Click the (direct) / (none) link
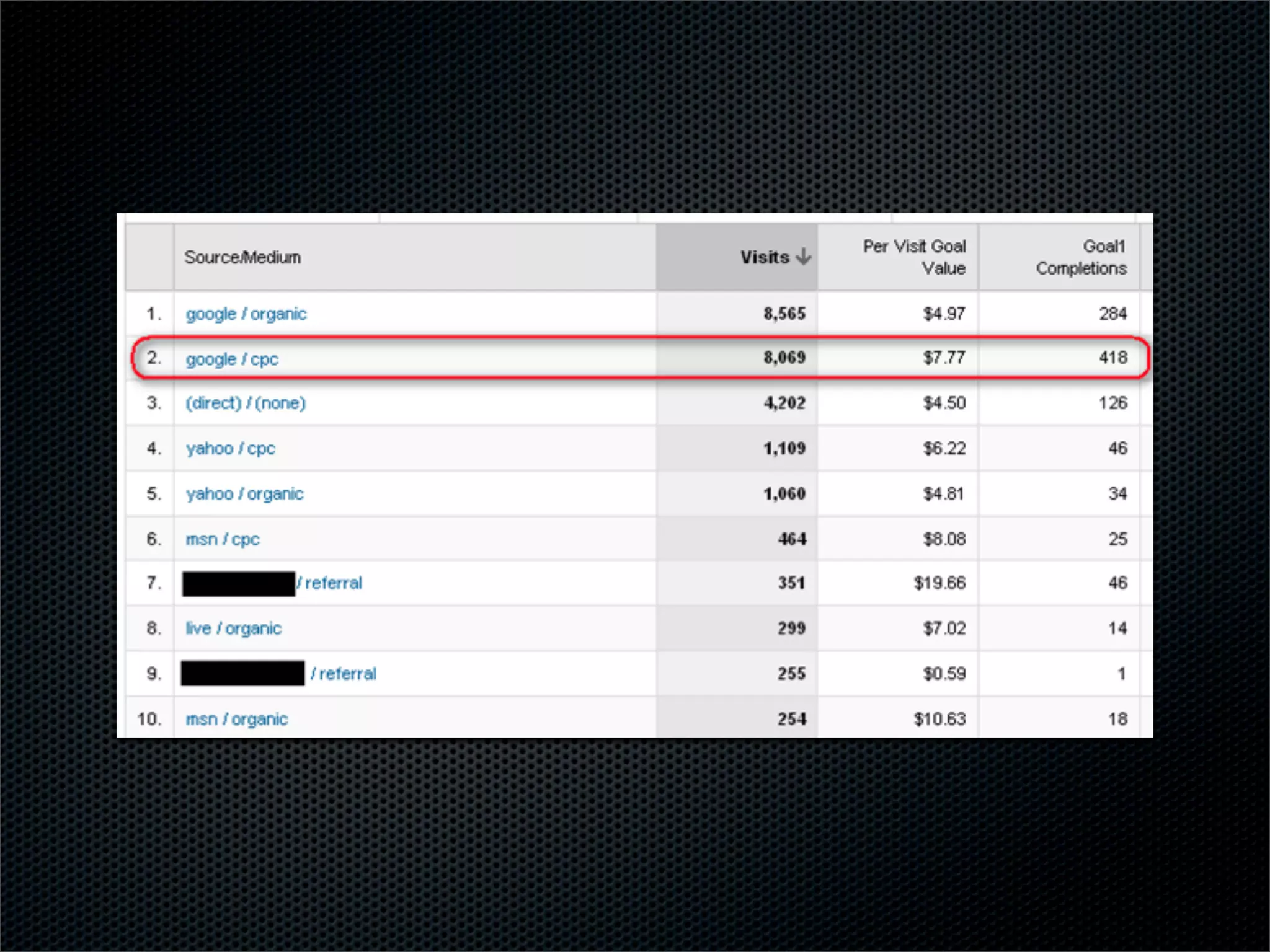 tap(246, 403)
